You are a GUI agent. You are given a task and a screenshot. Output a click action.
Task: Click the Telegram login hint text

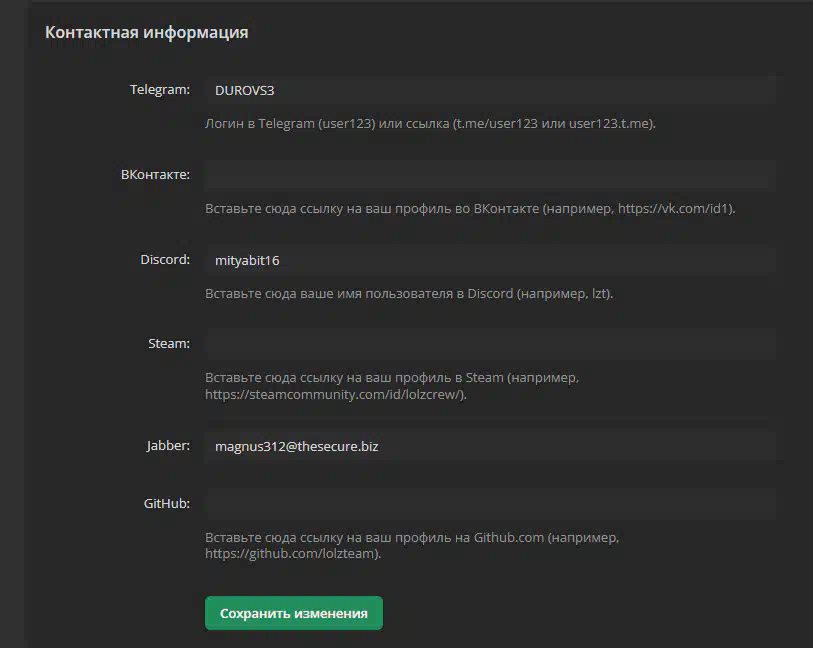coord(430,123)
